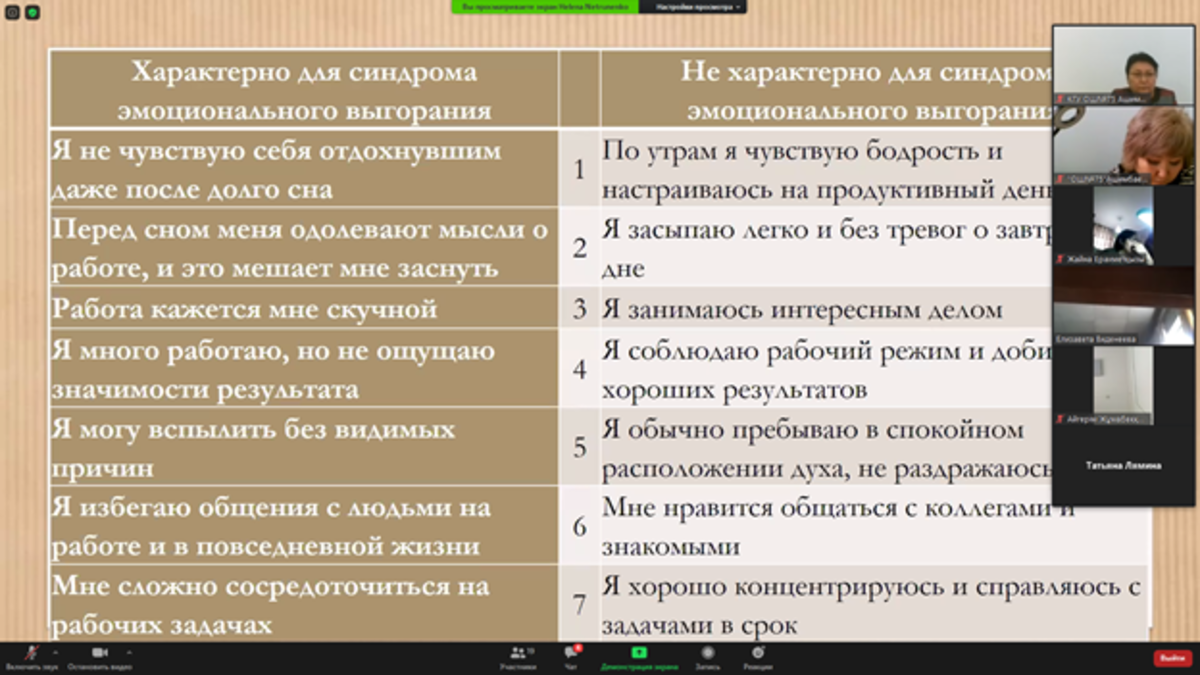The image size is (1200, 675).
Task: Open the Participants panel
Action: click(x=518, y=656)
